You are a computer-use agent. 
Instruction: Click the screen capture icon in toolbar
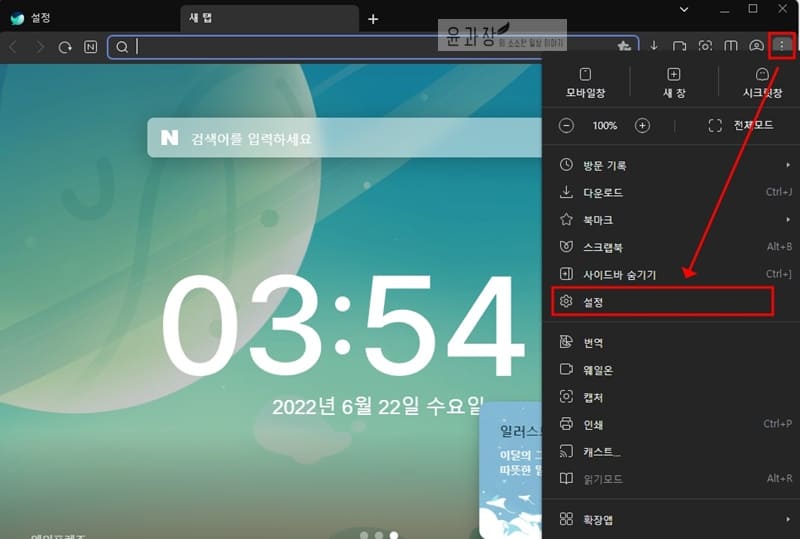705,46
